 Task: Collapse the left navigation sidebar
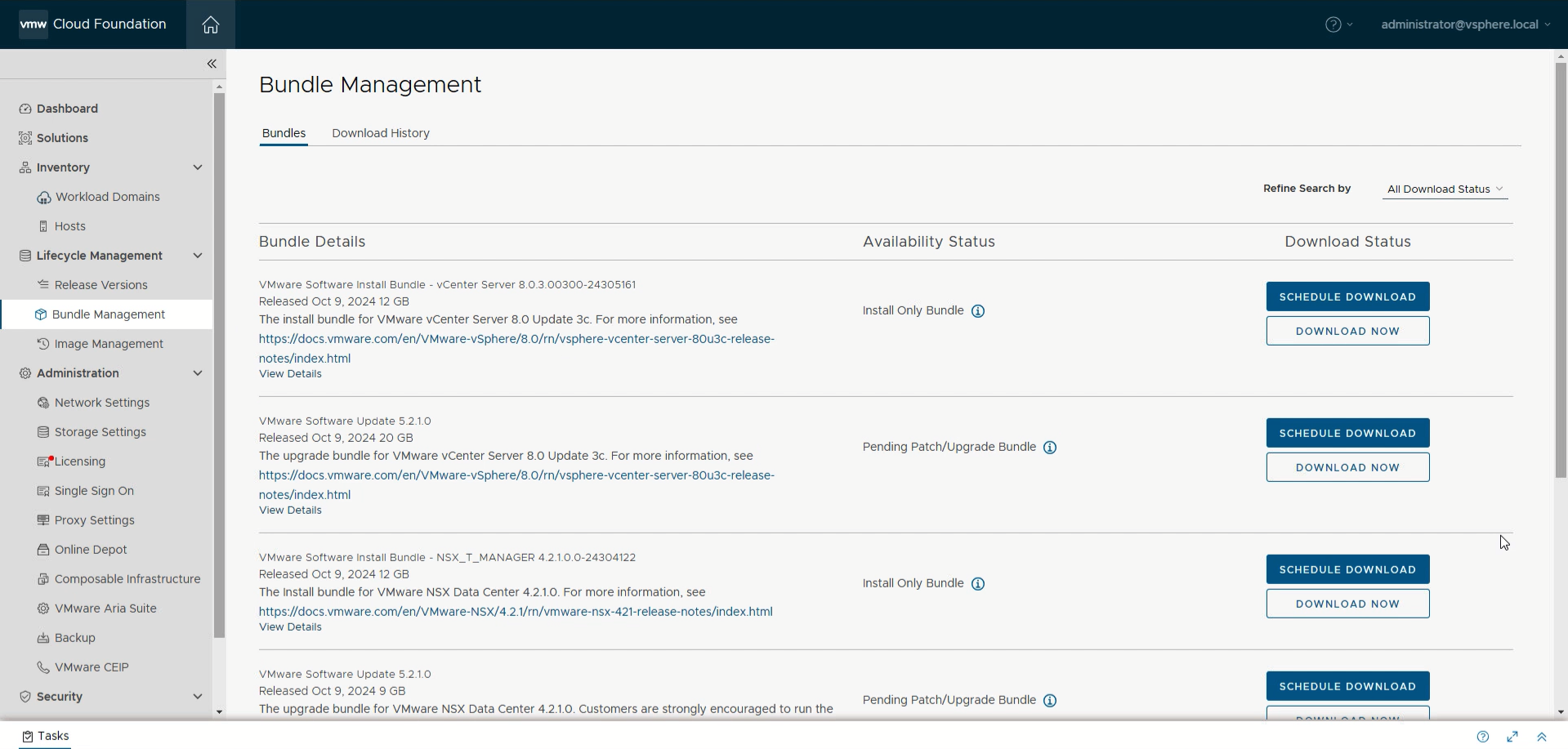click(212, 64)
